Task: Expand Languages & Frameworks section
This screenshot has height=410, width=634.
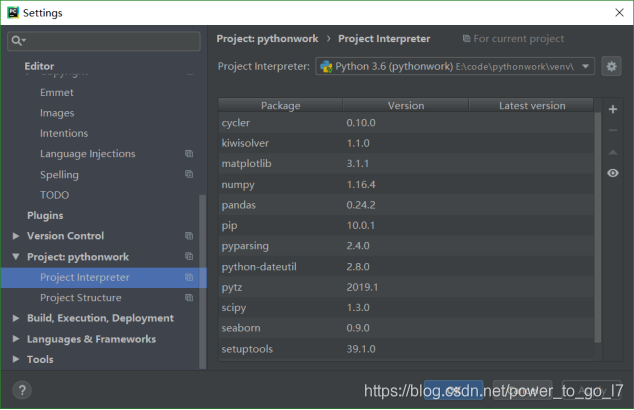Action: coord(16,339)
